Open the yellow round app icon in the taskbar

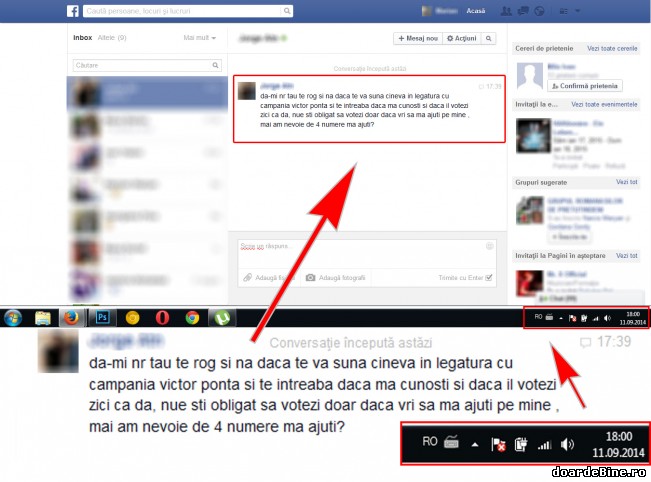pyautogui.click(x=132, y=318)
